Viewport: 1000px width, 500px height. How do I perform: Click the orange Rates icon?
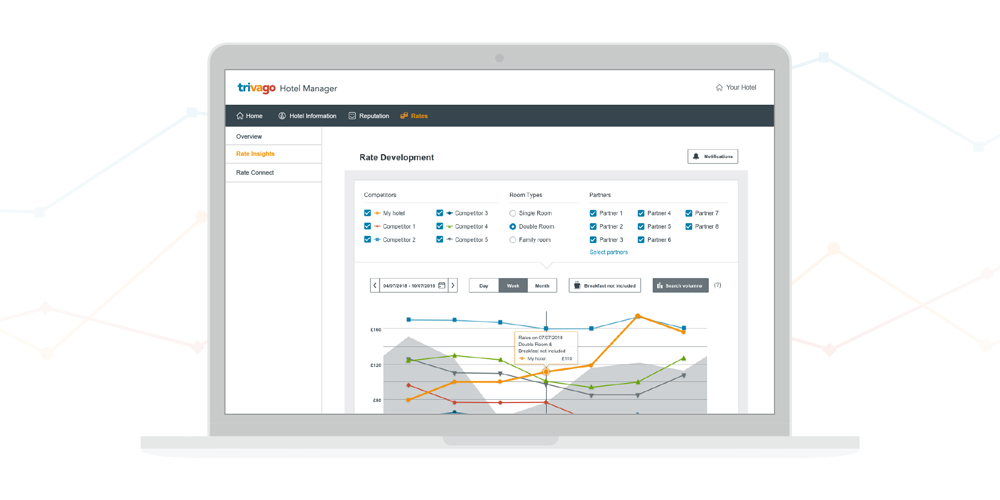[x=404, y=116]
